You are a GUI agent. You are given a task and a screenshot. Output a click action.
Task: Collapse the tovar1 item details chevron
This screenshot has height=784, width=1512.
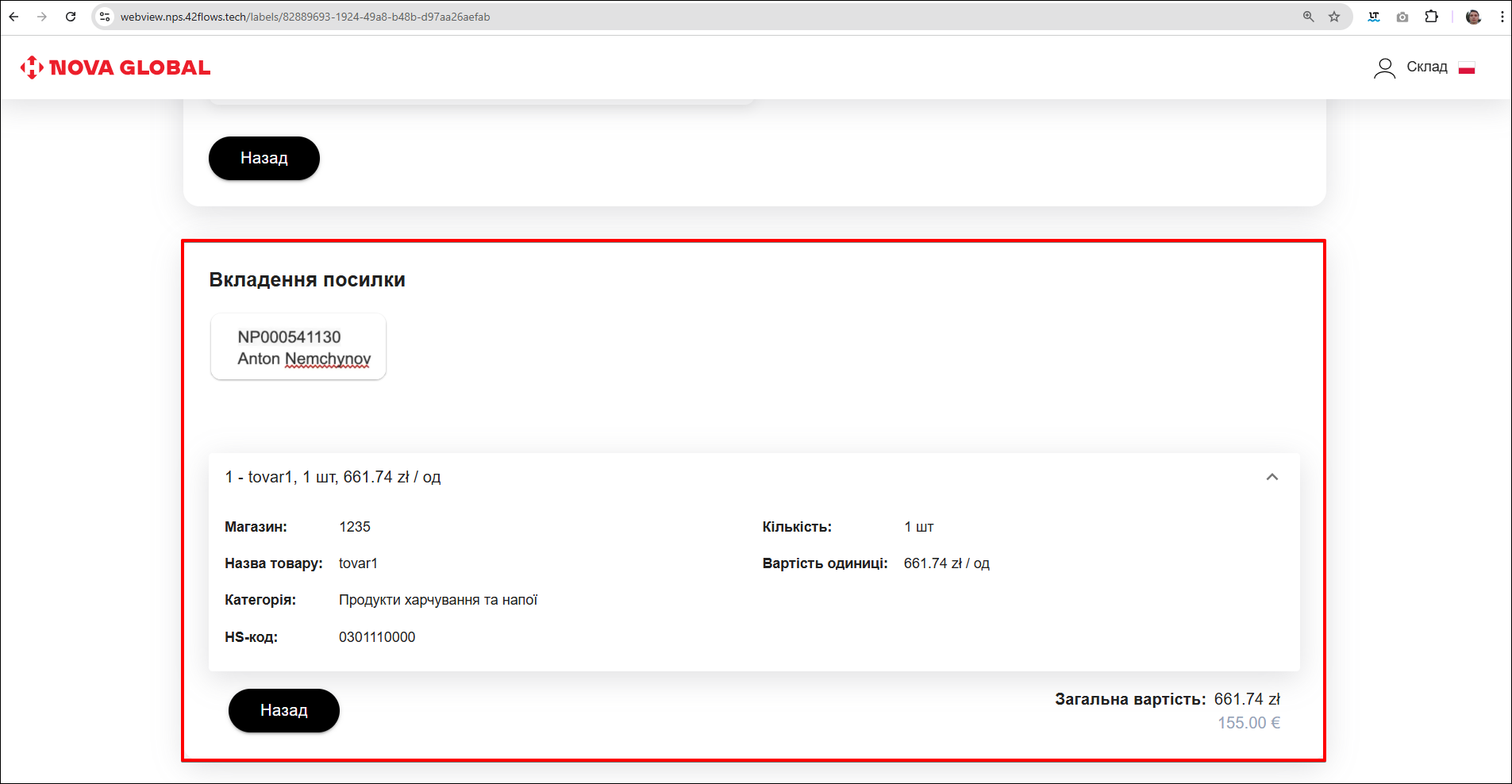click(x=1272, y=477)
